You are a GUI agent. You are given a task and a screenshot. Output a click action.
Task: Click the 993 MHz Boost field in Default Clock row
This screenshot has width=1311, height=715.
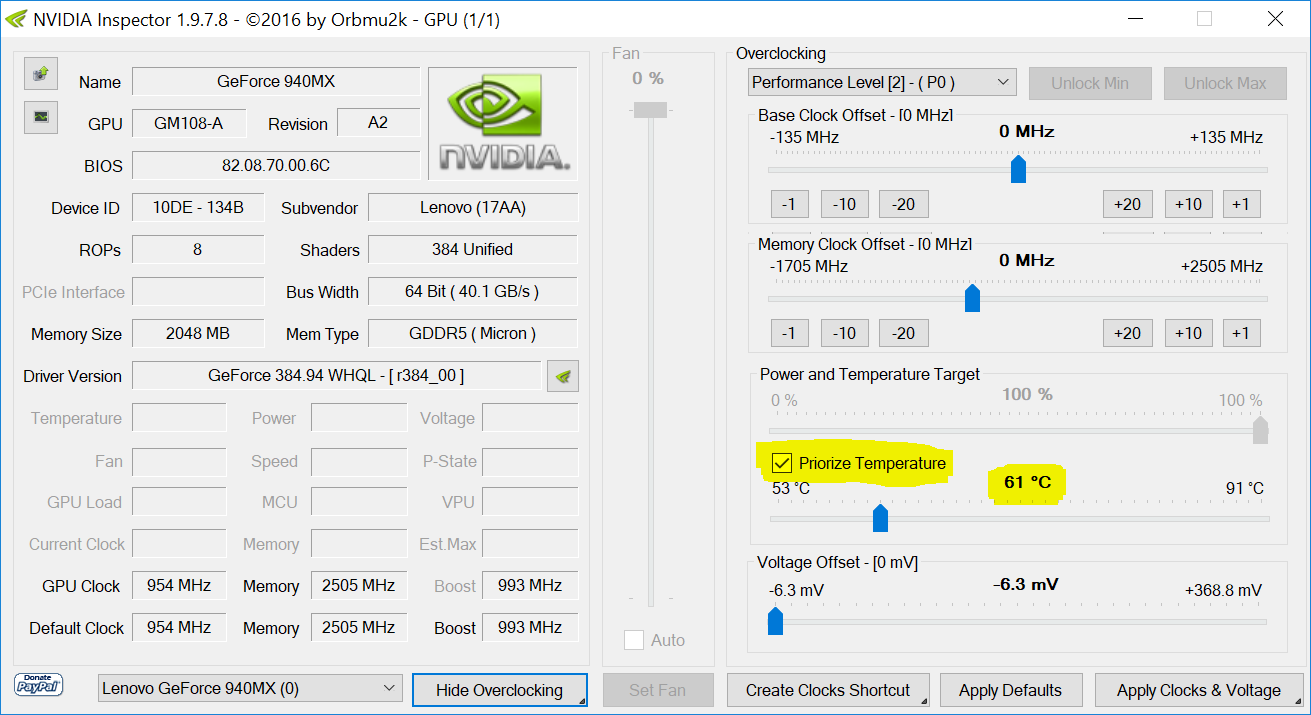click(530, 628)
